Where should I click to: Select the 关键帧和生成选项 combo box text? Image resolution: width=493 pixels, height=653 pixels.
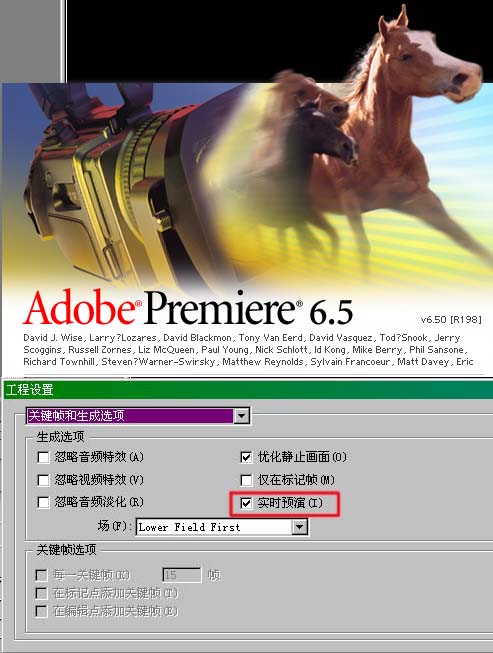pos(130,416)
